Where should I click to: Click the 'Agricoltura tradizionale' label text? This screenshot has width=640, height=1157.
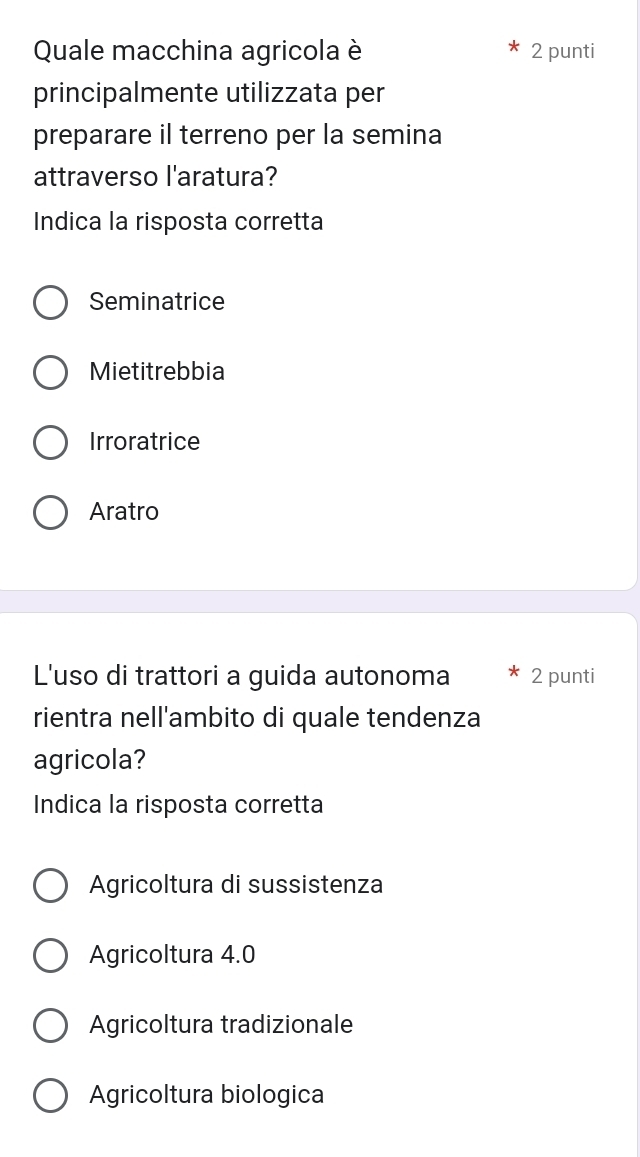(221, 1025)
